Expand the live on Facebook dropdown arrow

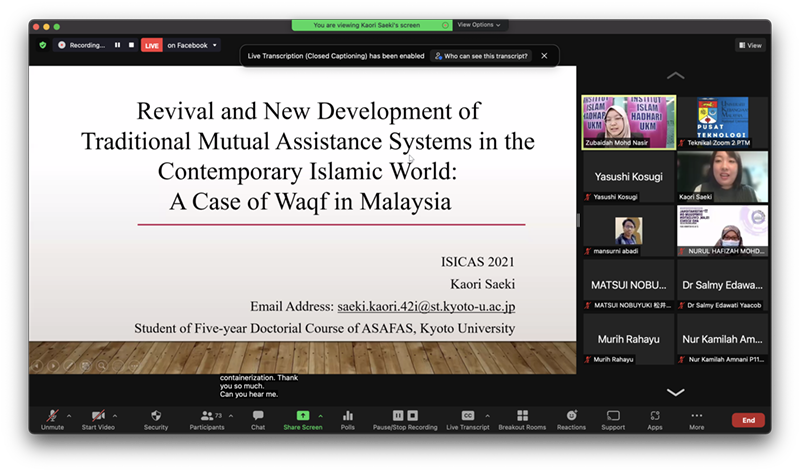click(x=215, y=45)
